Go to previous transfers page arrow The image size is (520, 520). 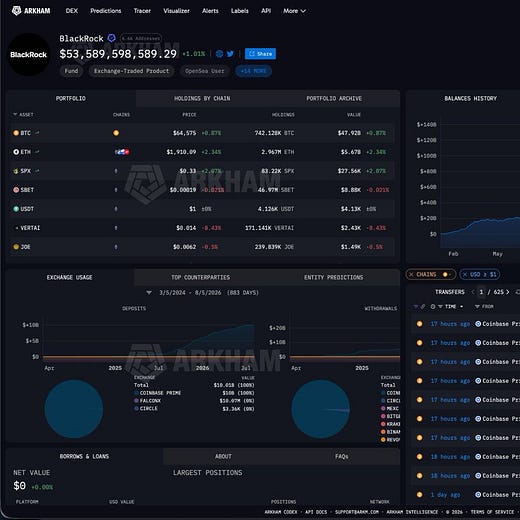(x=473, y=292)
